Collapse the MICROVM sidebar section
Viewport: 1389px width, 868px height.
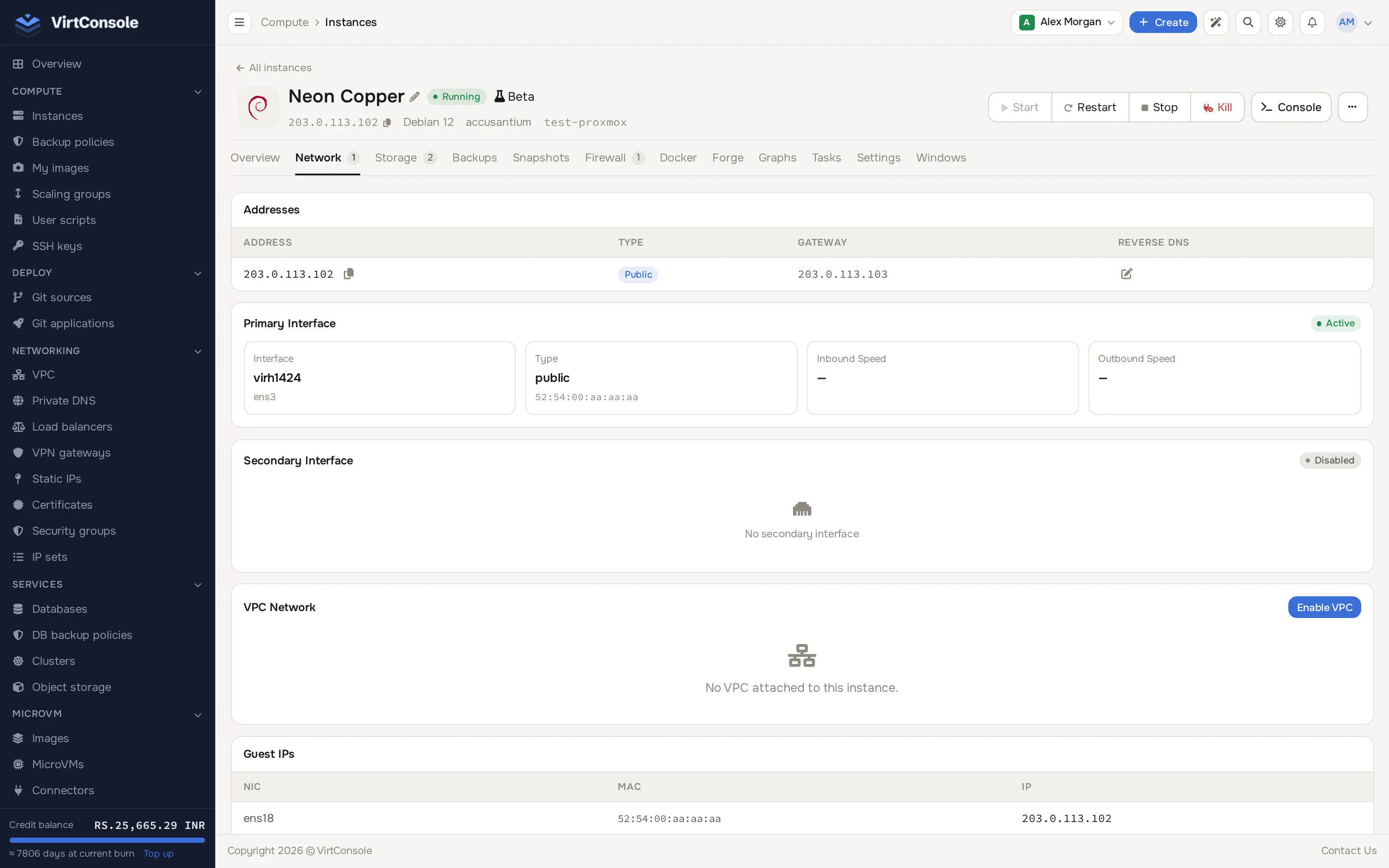[197, 715]
